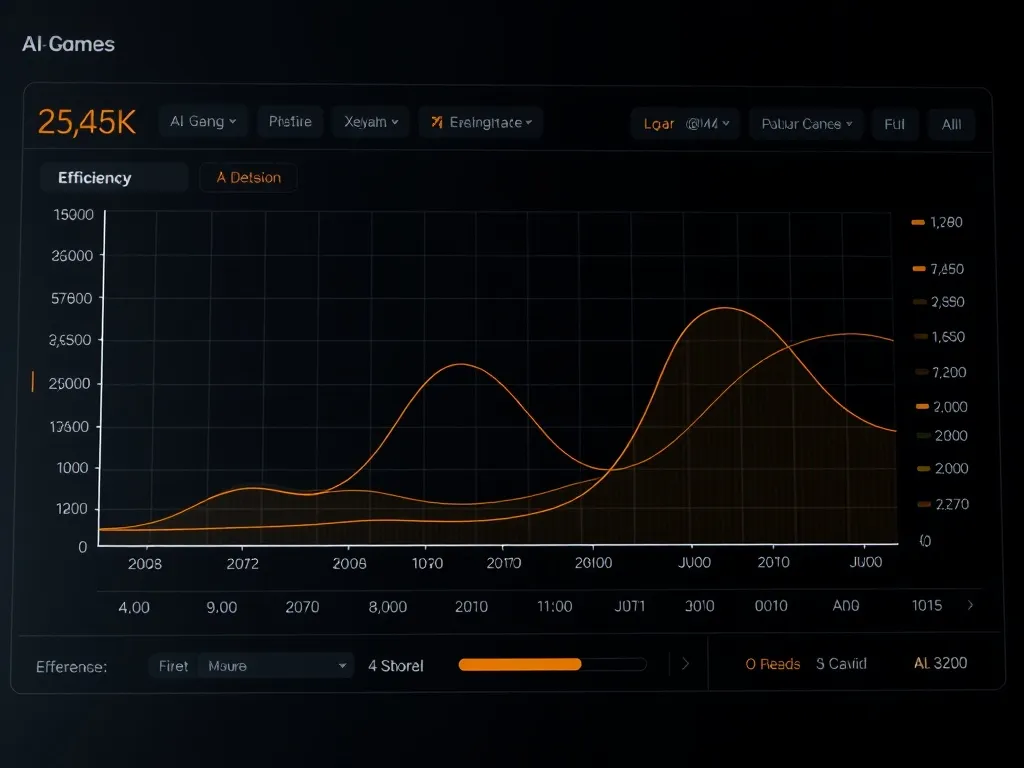
Task: Open the Ersingitace dropdown
Action: pos(481,123)
